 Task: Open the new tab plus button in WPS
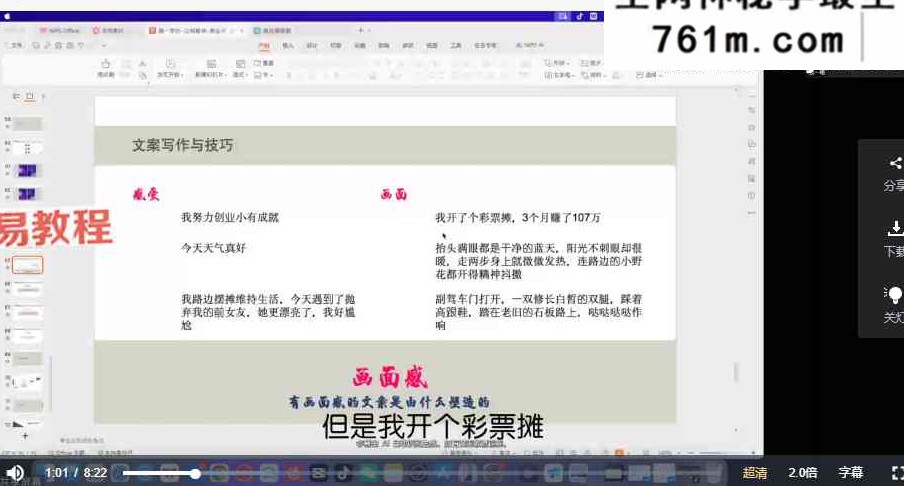click(361, 30)
